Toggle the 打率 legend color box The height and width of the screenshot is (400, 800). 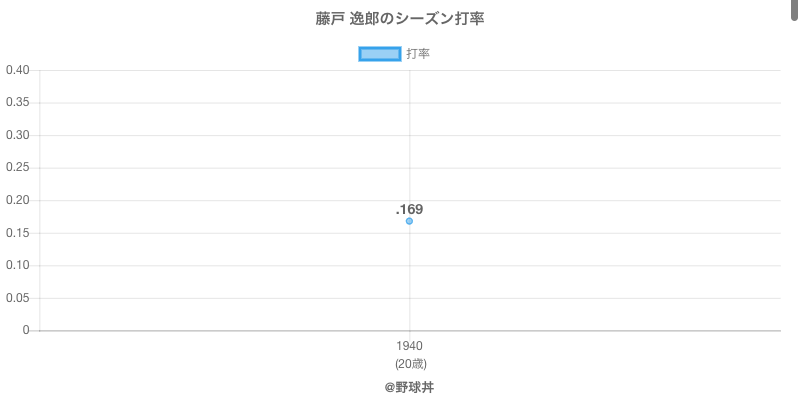coord(380,54)
